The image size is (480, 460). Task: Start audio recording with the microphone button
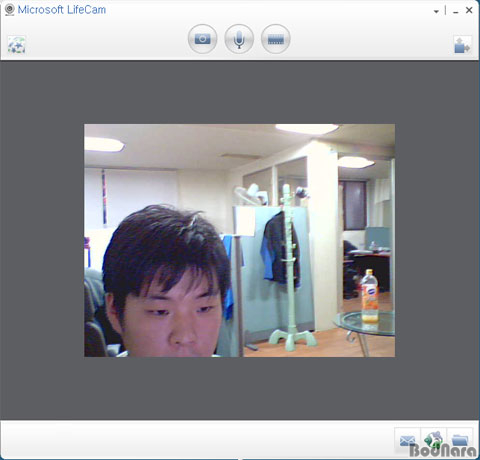[x=239, y=39]
